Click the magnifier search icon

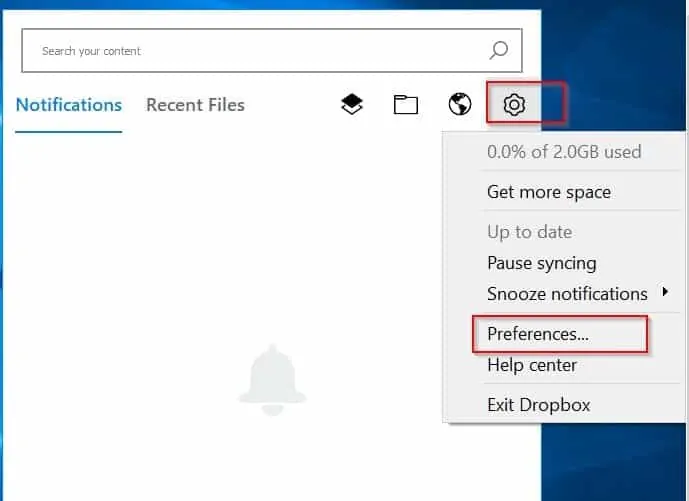(498, 50)
